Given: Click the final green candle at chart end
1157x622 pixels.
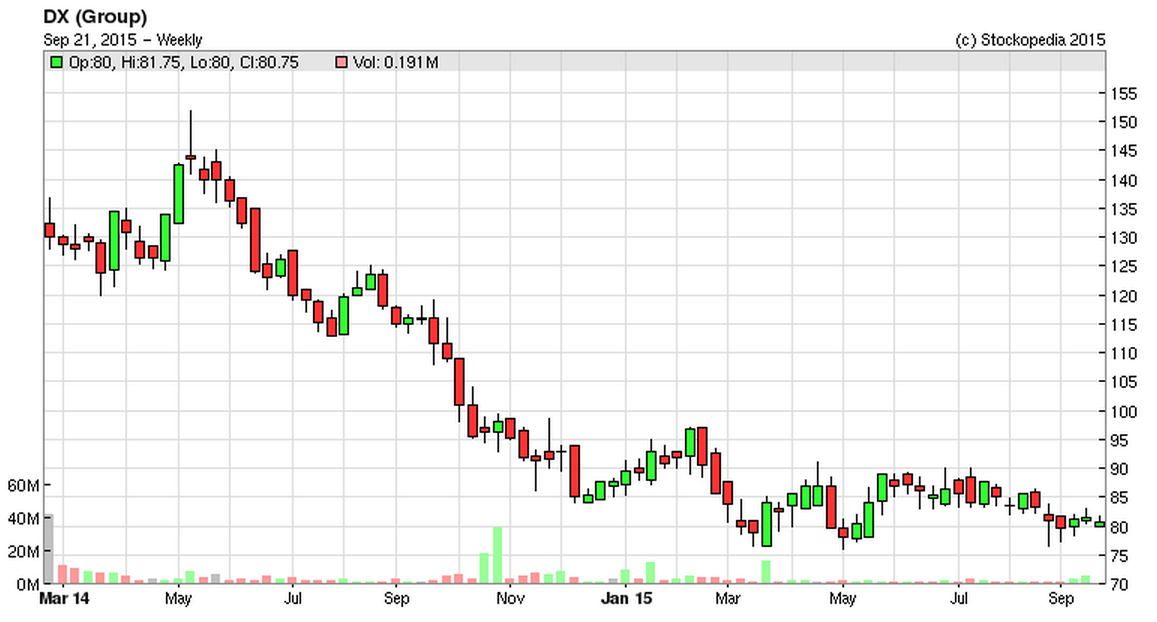Looking at the screenshot, I should [1099, 524].
